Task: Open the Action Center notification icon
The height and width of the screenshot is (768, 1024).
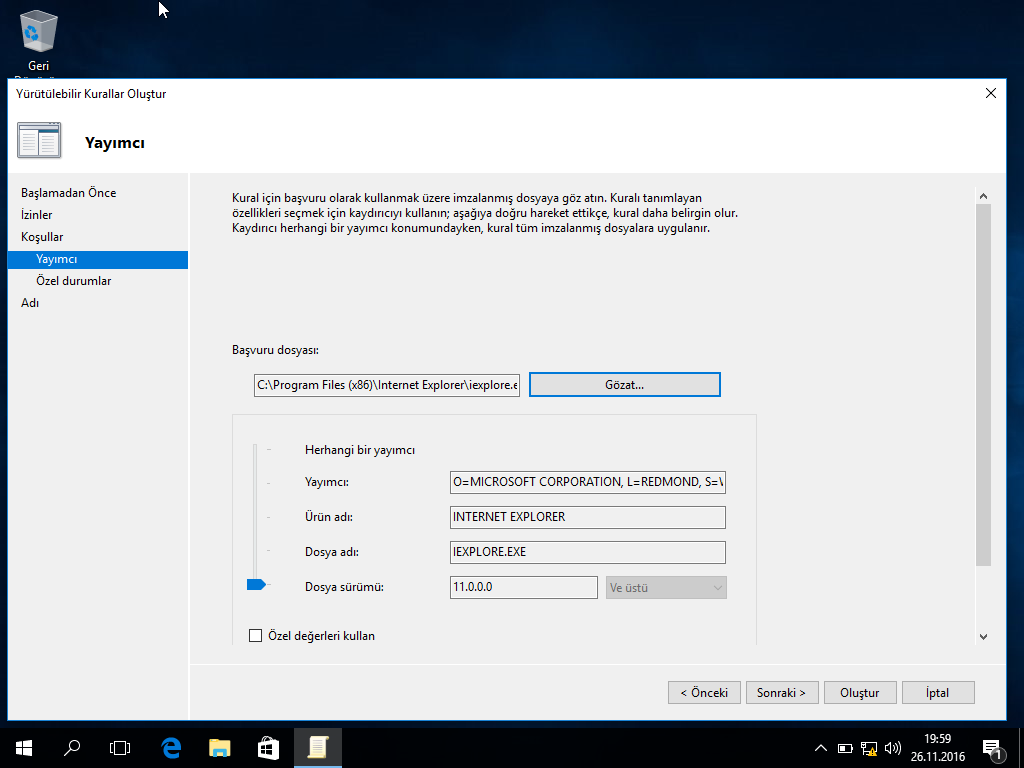Action: 992,747
